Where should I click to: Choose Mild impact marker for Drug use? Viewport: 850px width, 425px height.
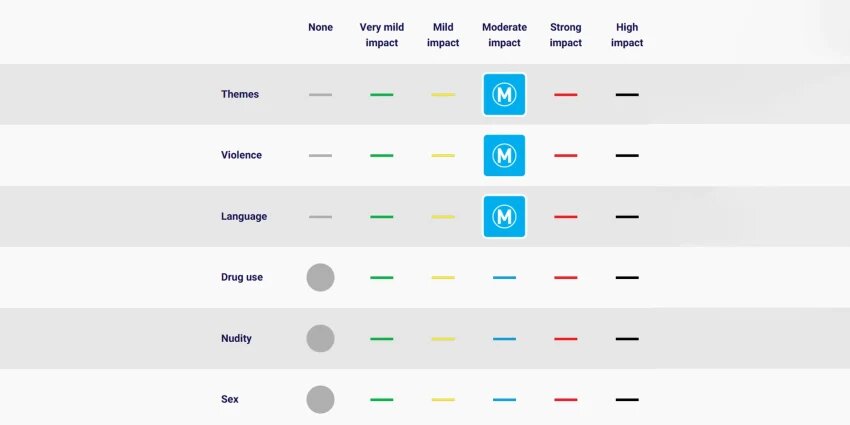point(443,278)
